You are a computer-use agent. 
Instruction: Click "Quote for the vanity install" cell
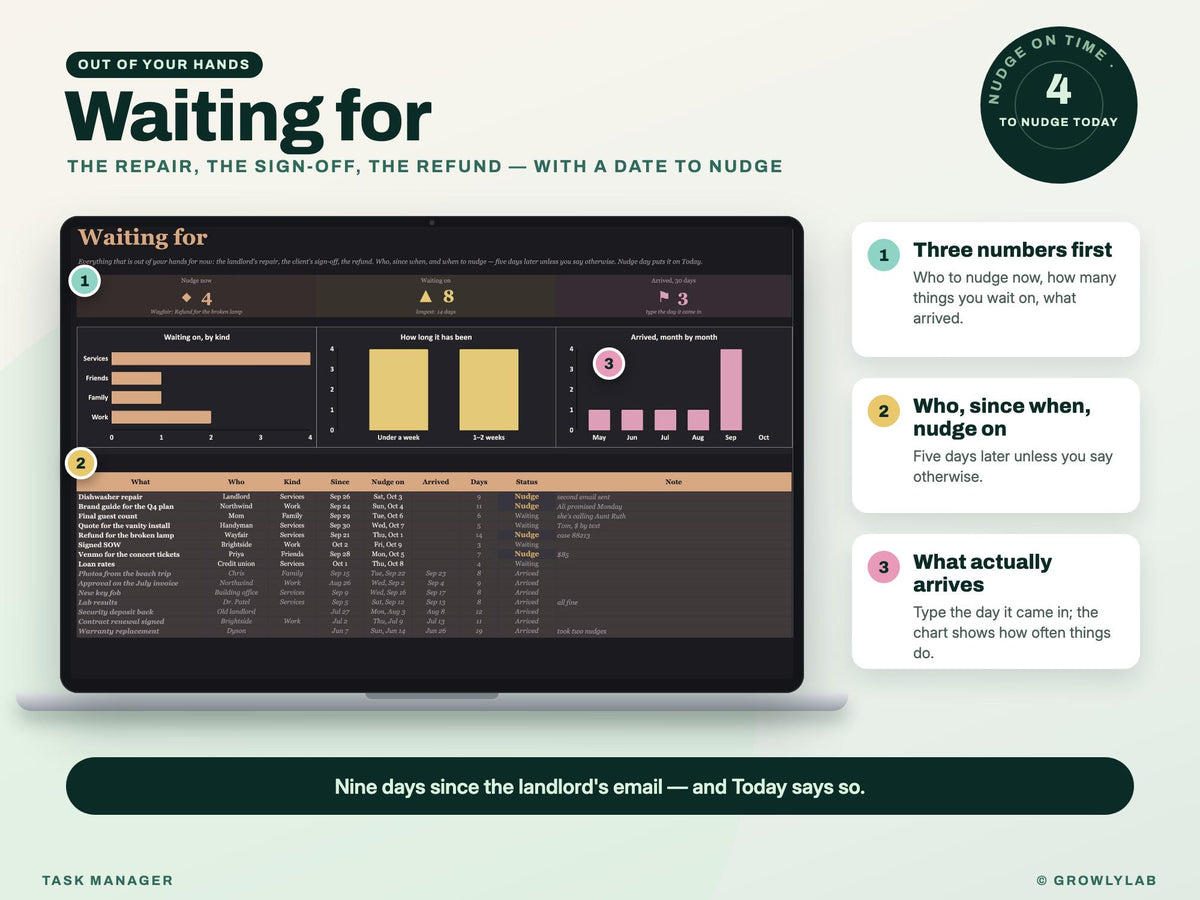(x=124, y=525)
